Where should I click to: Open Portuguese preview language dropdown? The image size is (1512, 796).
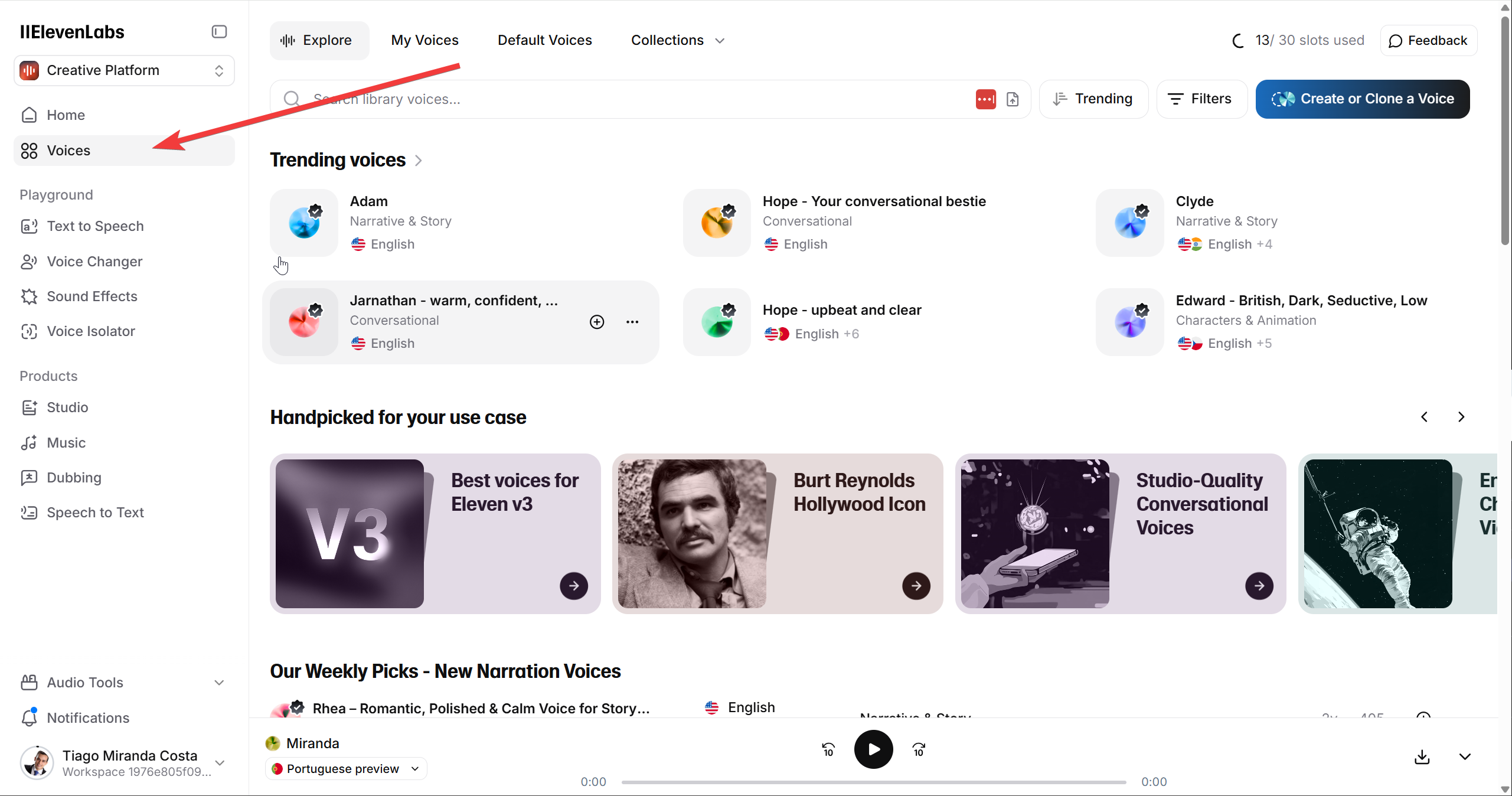(x=346, y=769)
